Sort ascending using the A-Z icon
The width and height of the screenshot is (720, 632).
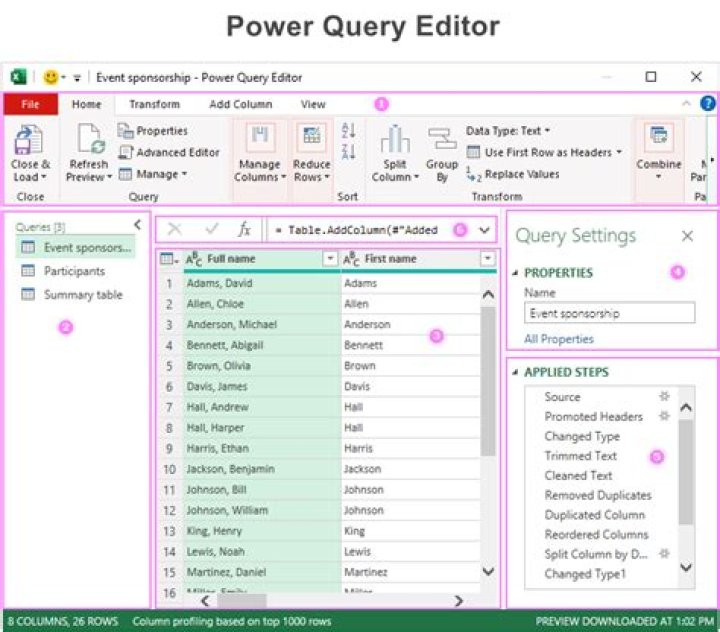349,131
